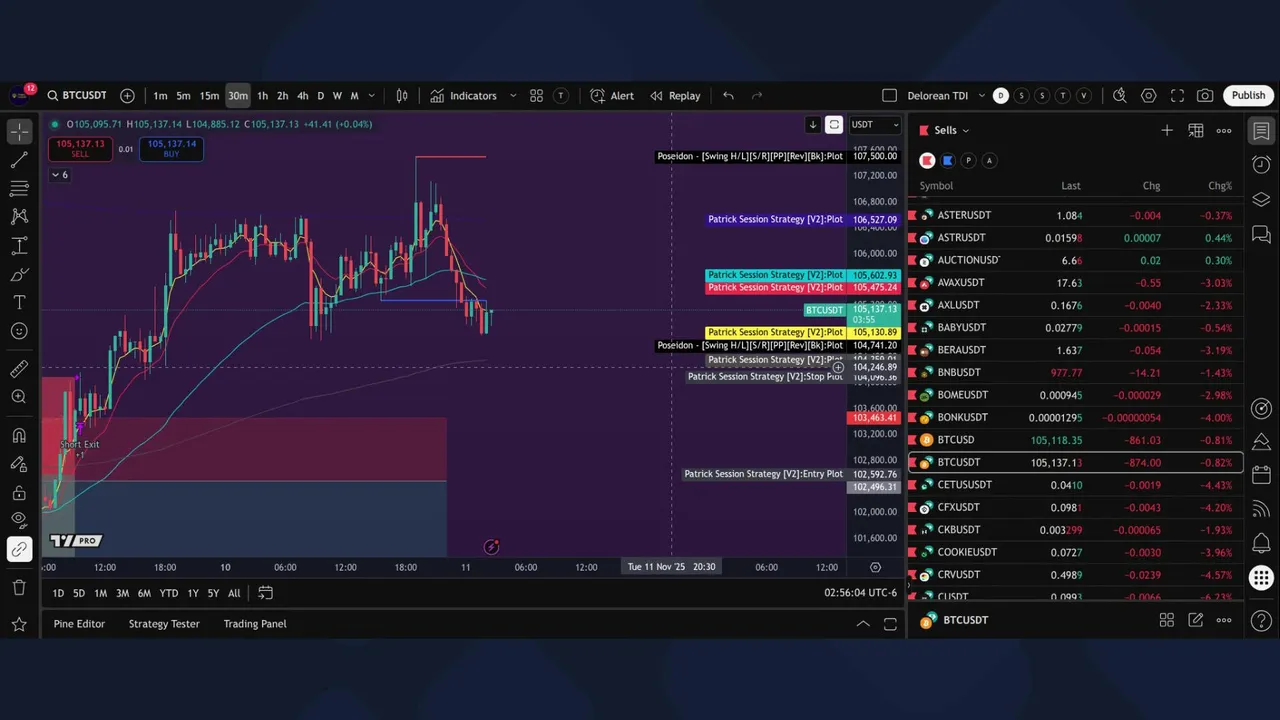This screenshot has height=720, width=1280.
Task: Expand bottom panel with up chevron
Action: coord(862,624)
